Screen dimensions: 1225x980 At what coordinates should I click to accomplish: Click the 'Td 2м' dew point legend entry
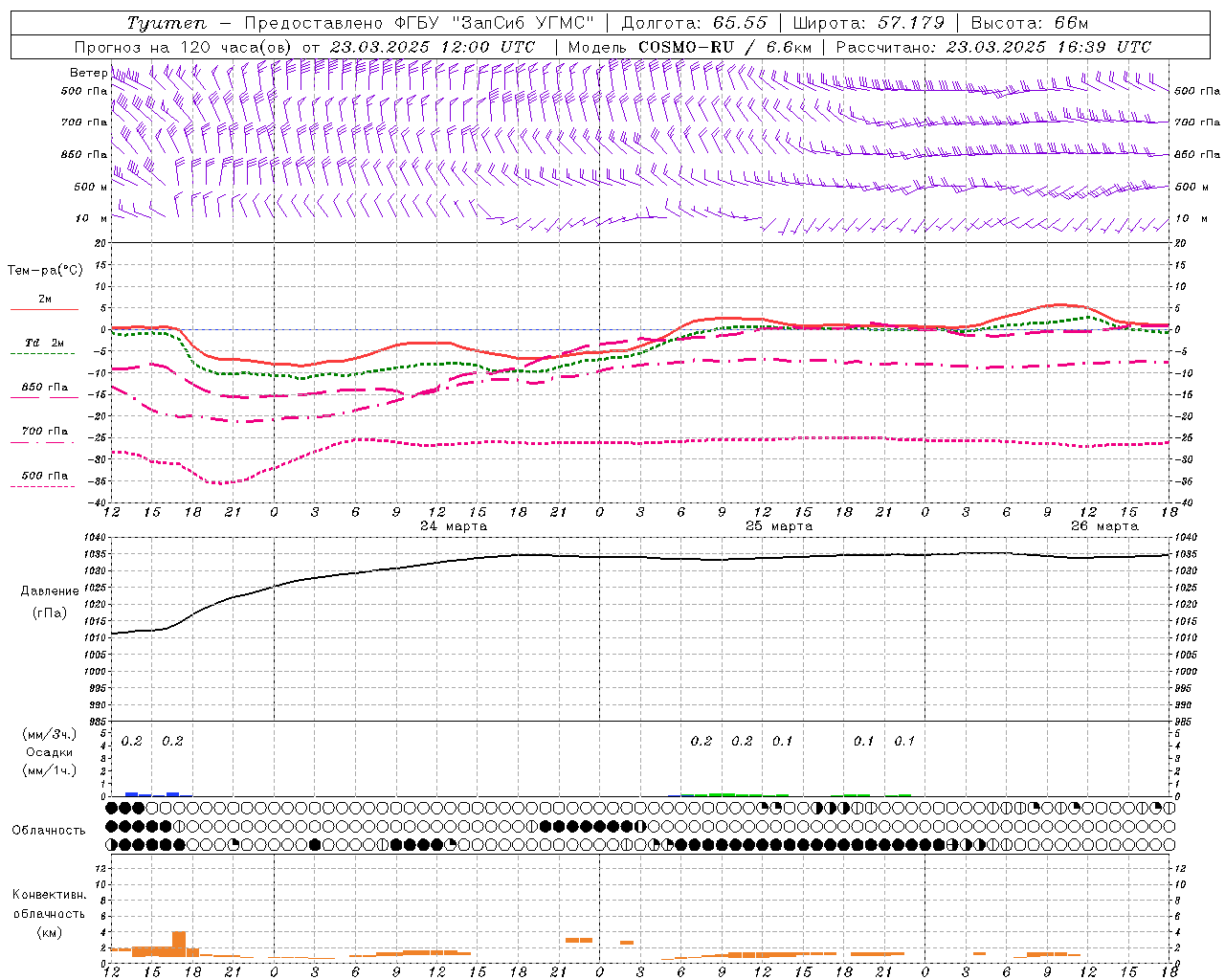(x=45, y=343)
